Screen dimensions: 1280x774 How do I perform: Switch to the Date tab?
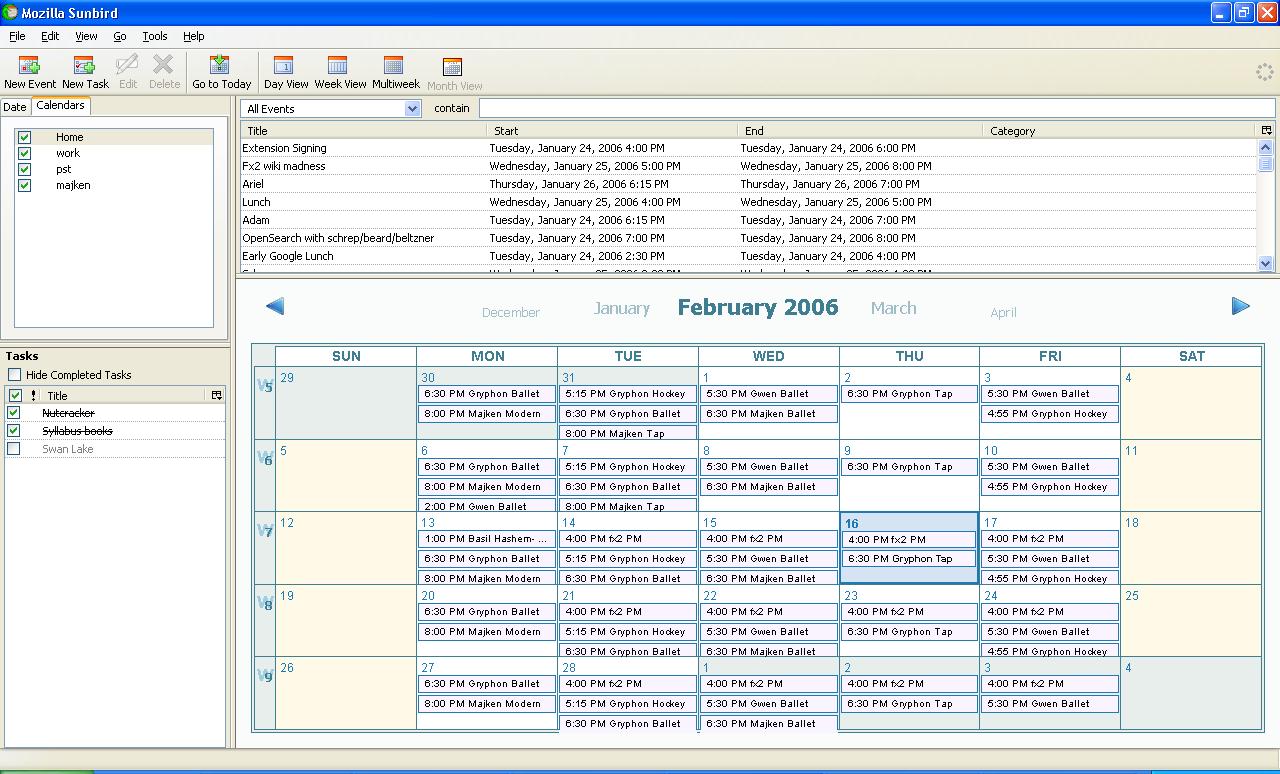tap(15, 107)
